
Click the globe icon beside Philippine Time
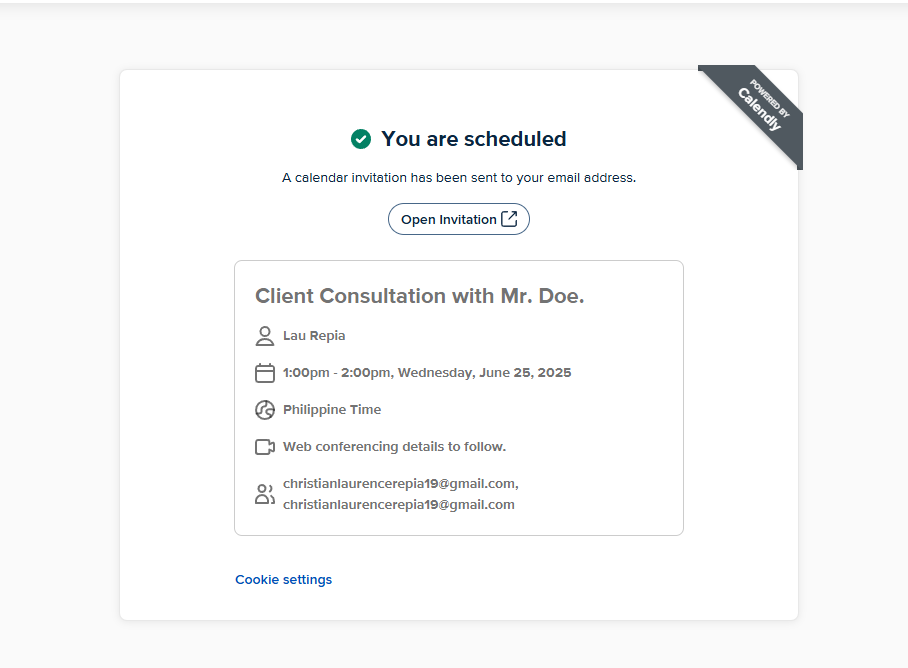pyautogui.click(x=265, y=410)
